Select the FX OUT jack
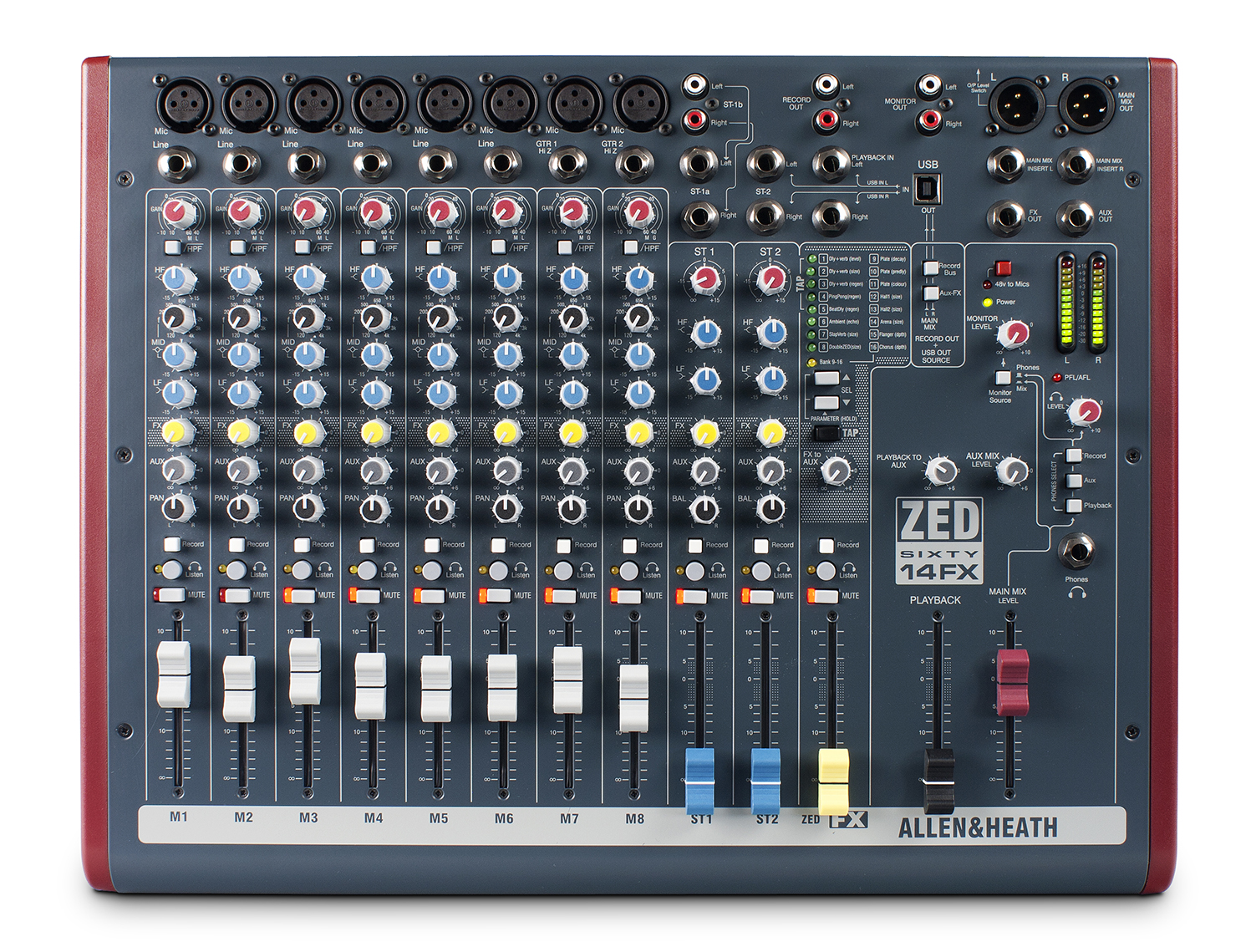1251x952 pixels. (x=1005, y=217)
